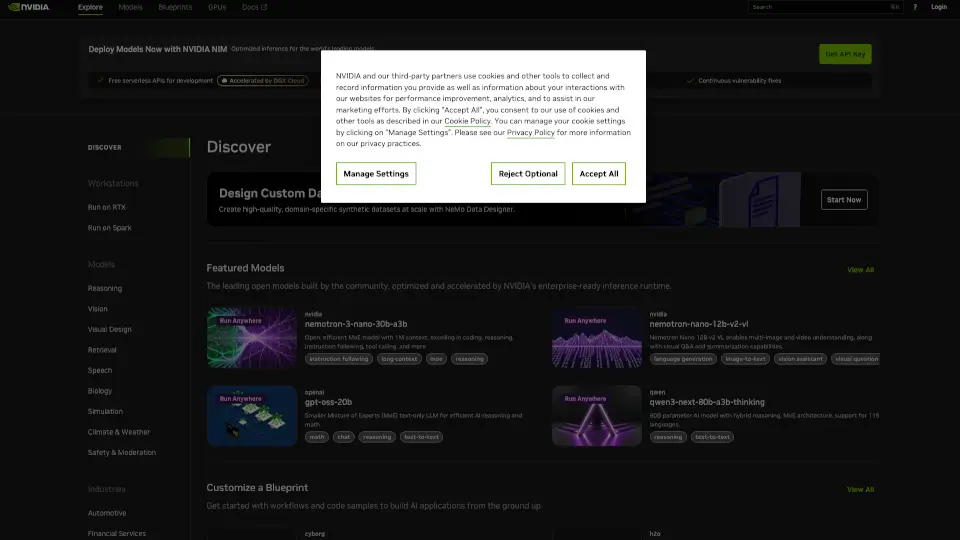Screen dimensions: 960x540
Task: Open the GPUs nav tab
Action: (x=216, y=7)
